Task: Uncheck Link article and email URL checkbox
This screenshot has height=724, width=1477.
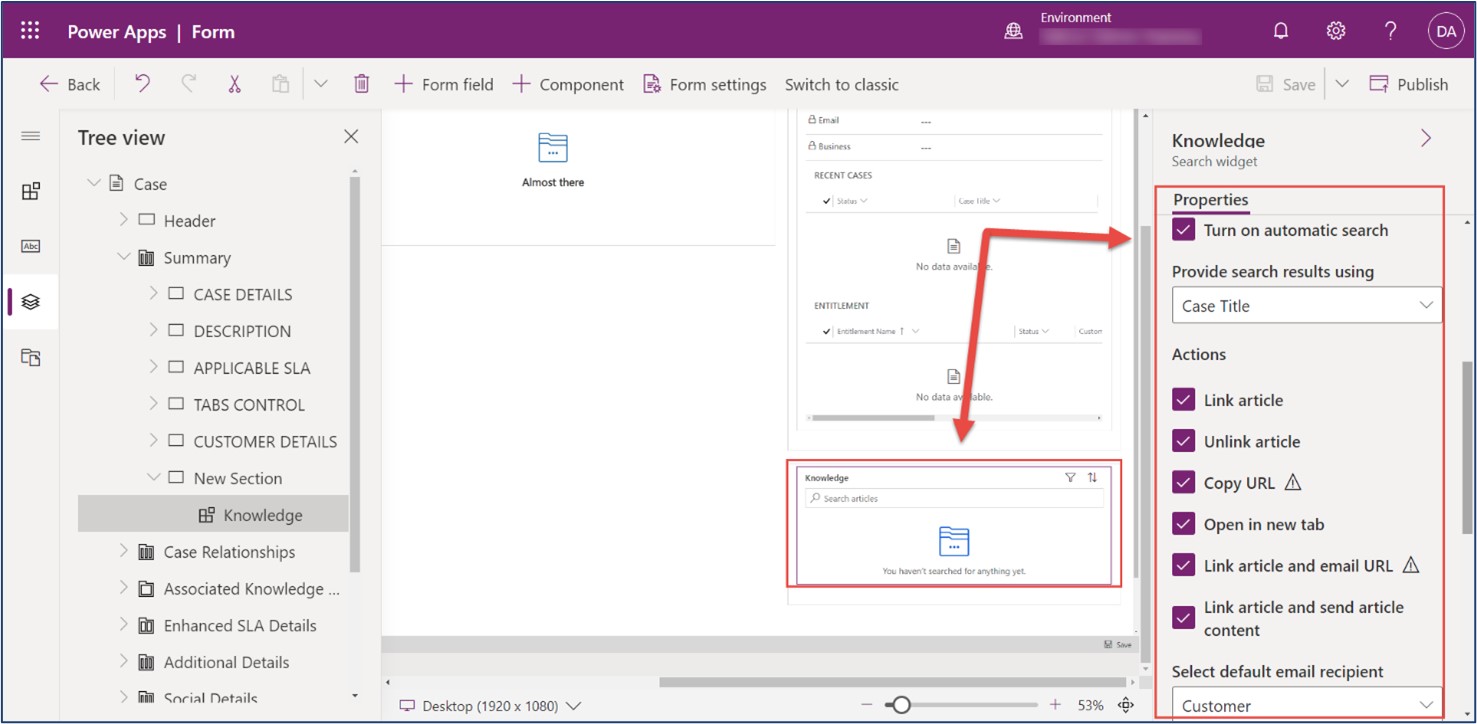Action: (1184, 566)
